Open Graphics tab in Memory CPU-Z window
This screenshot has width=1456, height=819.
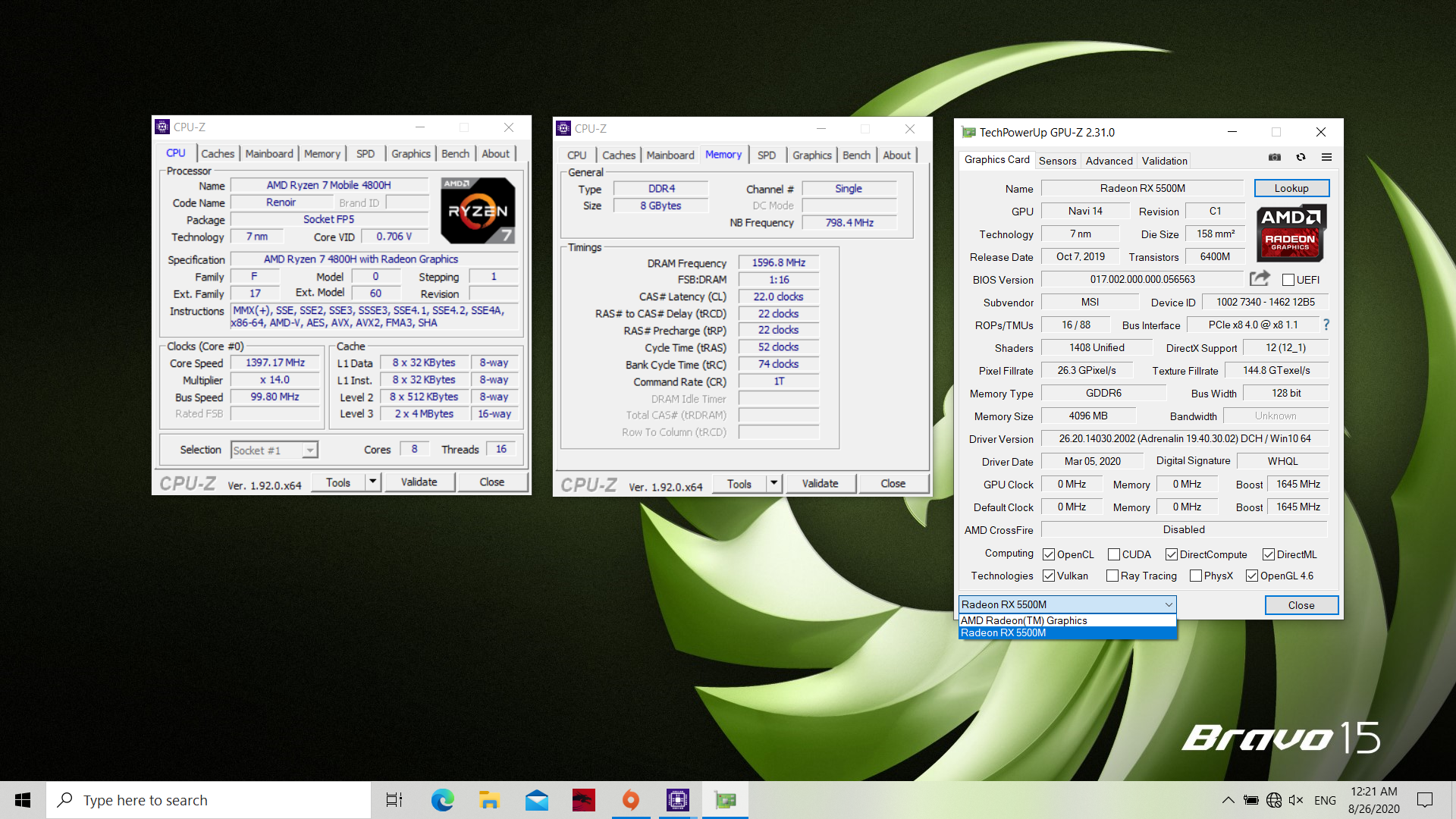[812, 155]
